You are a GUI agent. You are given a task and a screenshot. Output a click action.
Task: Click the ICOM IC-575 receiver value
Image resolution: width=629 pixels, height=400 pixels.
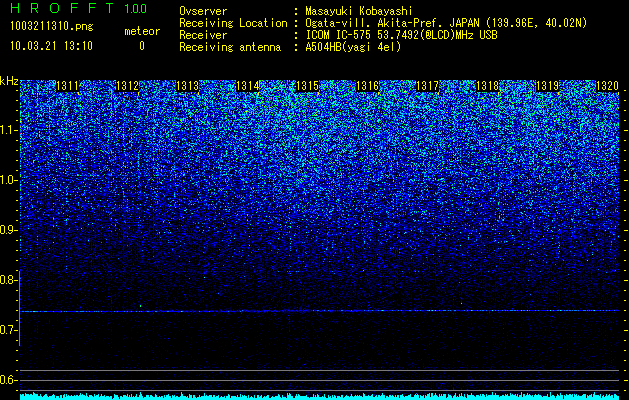click(x=401, y=35)
